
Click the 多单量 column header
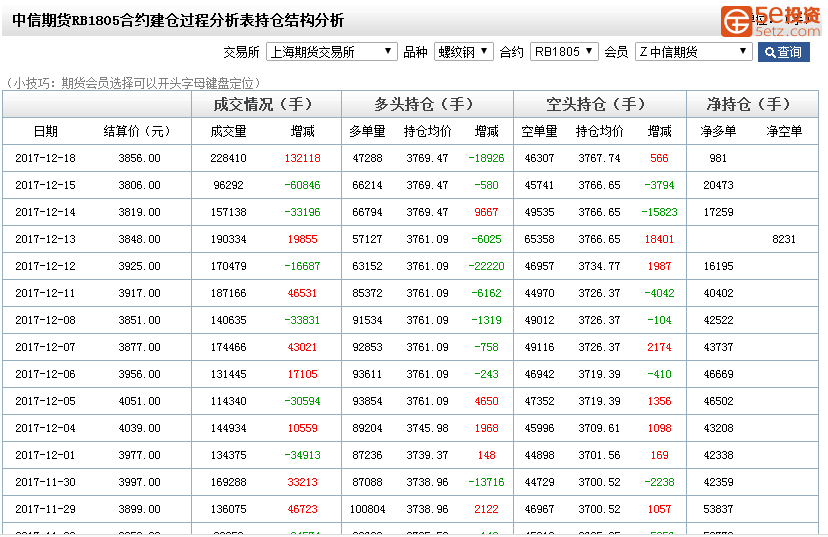point(367,131)
